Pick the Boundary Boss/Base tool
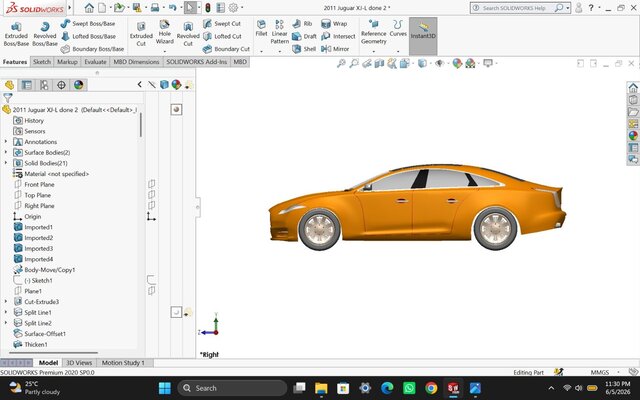The height and width of the screenshot is (400, 640). [x=92, y=49]
